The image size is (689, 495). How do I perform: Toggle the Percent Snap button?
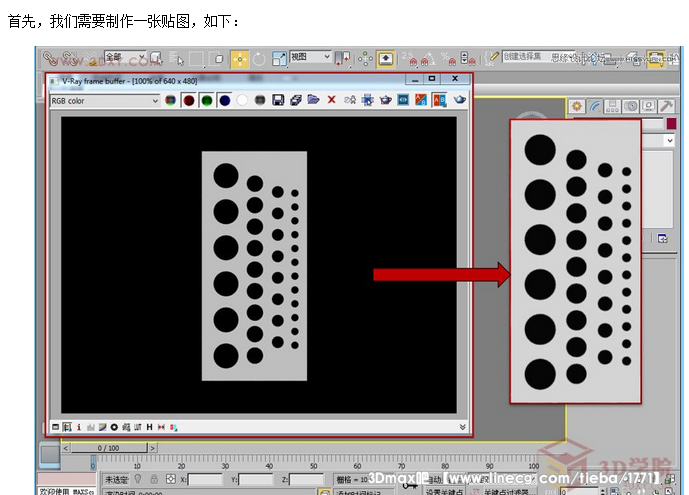449,59
